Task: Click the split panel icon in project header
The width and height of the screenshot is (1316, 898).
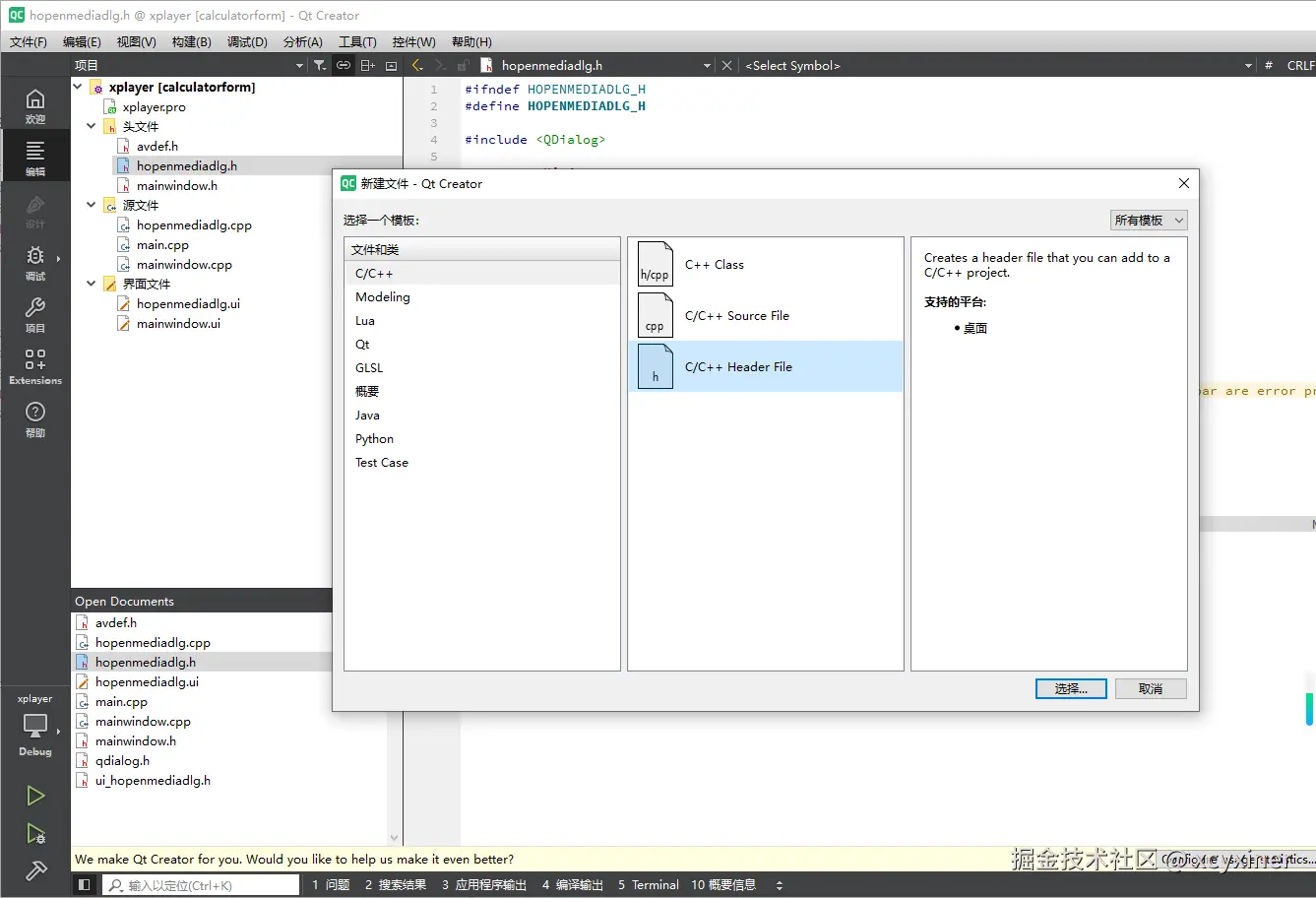Action: click(367, 65)
